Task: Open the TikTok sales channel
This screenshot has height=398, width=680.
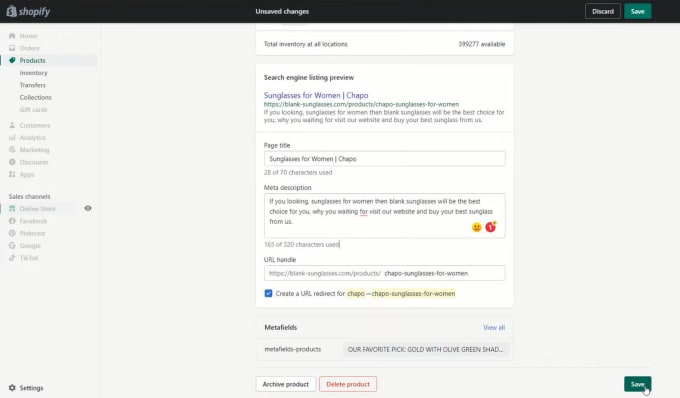Action: [29, 258]
